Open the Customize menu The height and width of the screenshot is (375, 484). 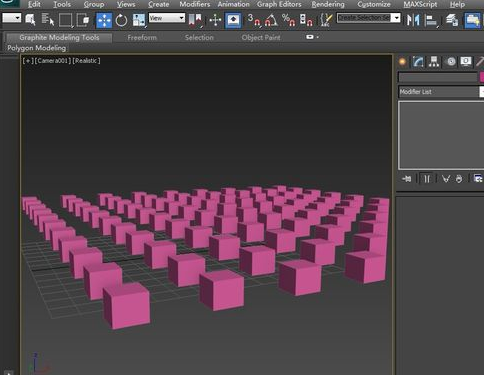click(374, 4)
